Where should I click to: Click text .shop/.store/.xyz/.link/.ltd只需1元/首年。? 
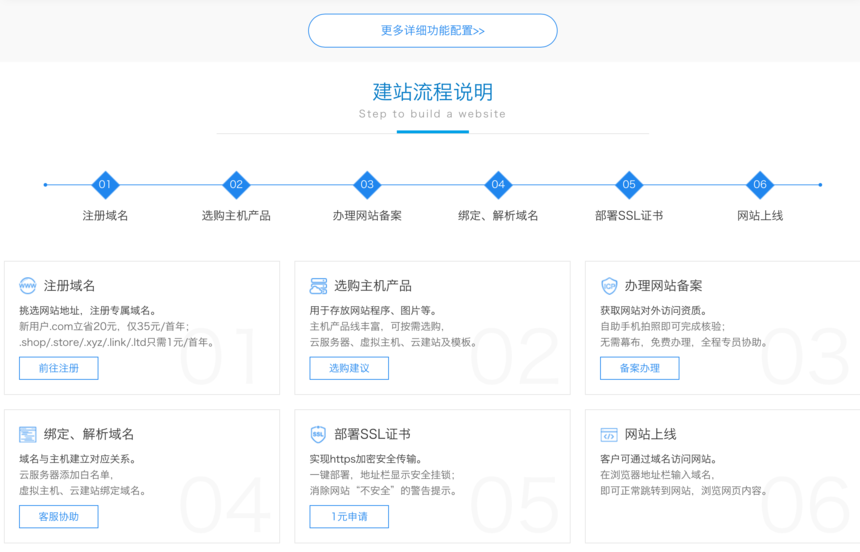click(117, 342)
